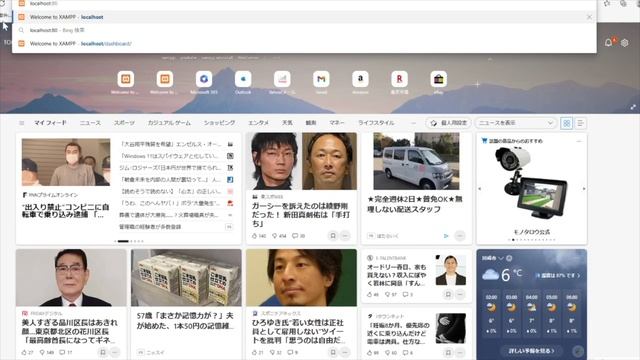
Task: Switch feed to list layout view
Action: click(x=580, y=123)
